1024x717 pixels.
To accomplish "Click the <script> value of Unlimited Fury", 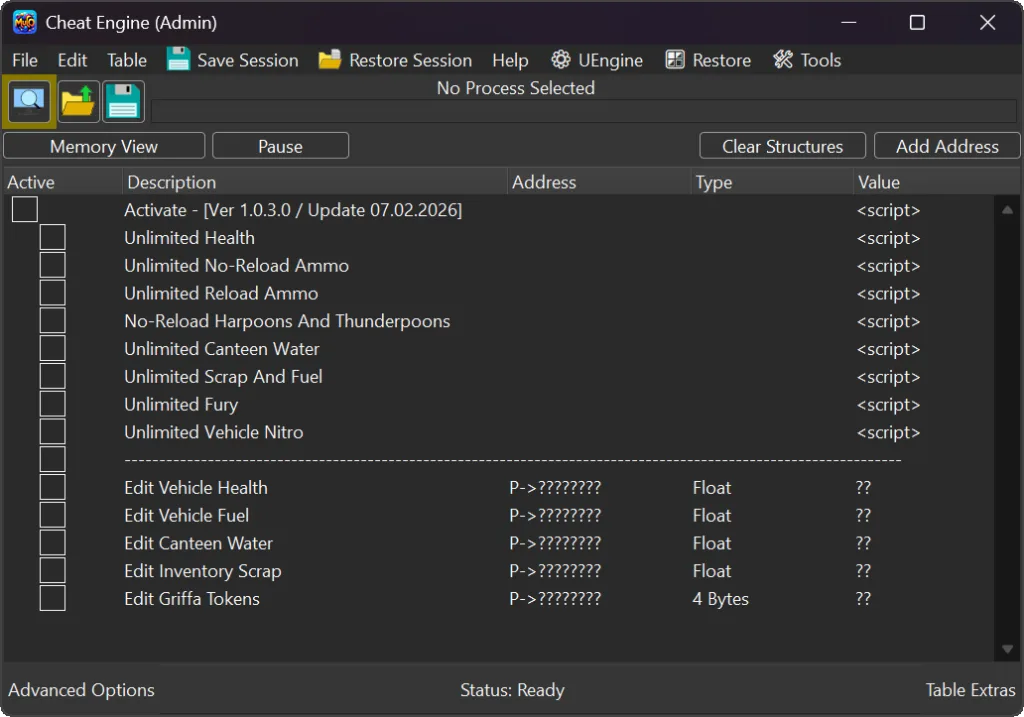I will [x=888, y=405].
